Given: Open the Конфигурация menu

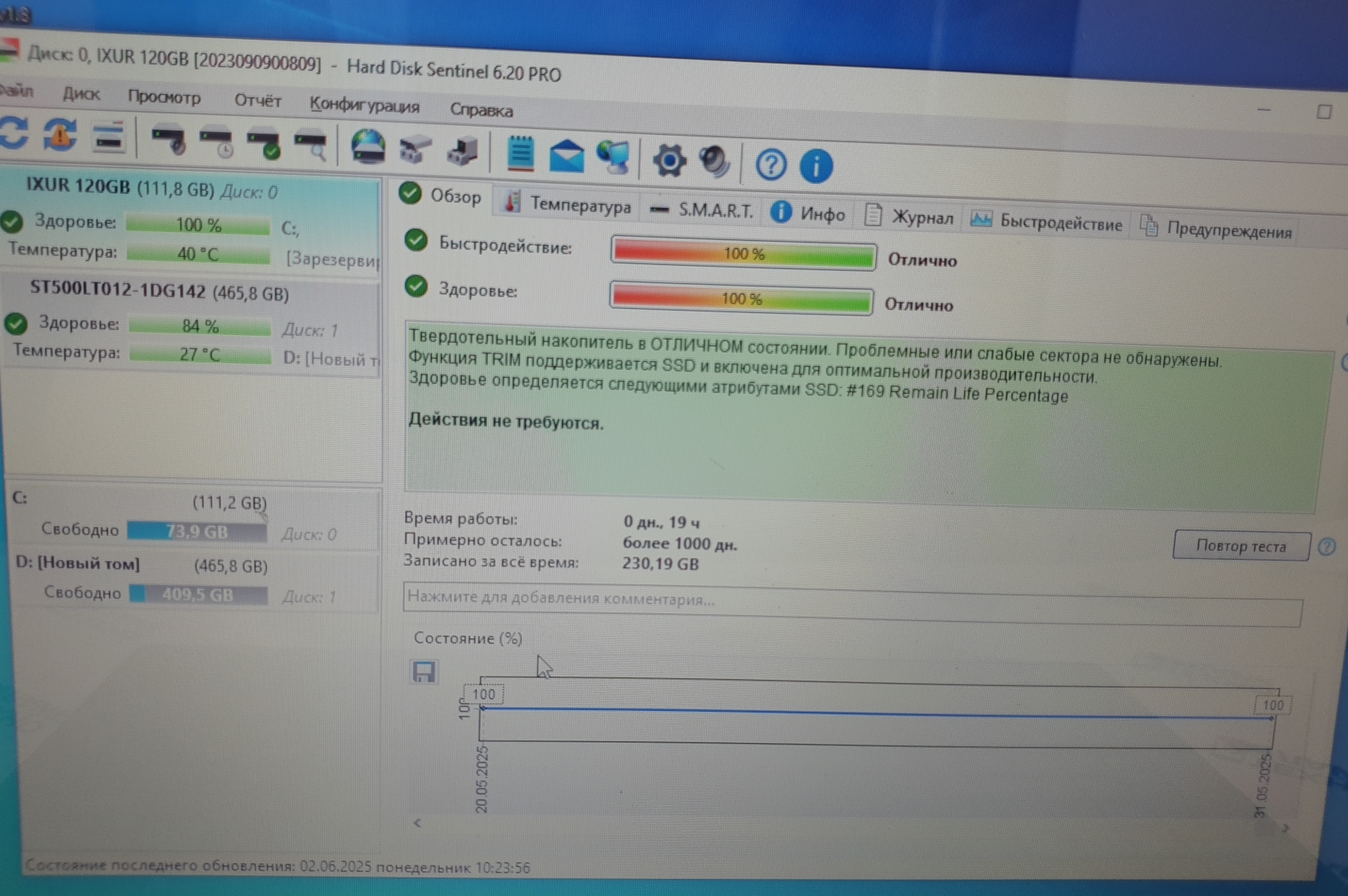Looking at the screenshot, I should click(x=364, y=105).
